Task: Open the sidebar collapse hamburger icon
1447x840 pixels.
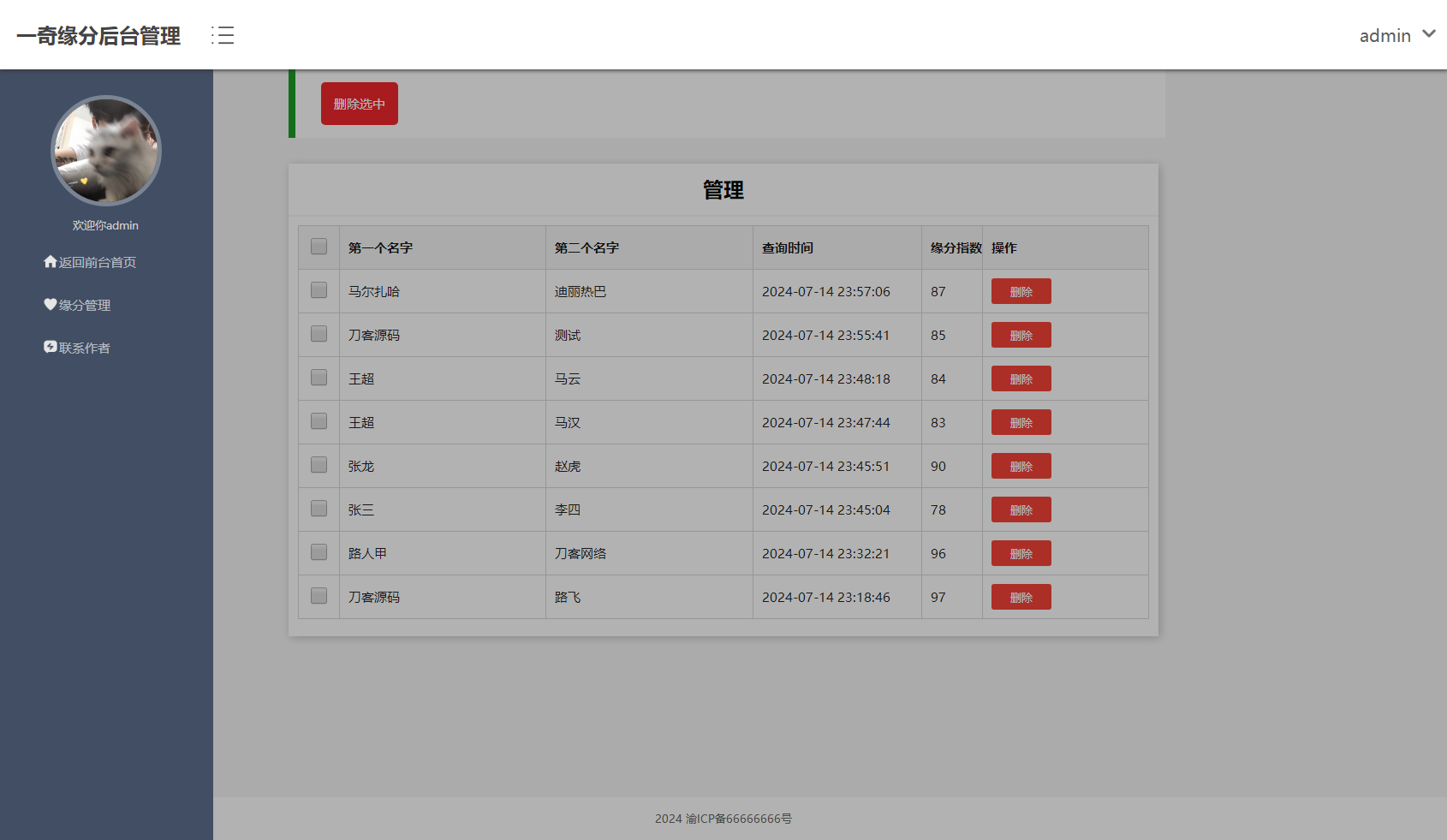Action: (223, 34)
